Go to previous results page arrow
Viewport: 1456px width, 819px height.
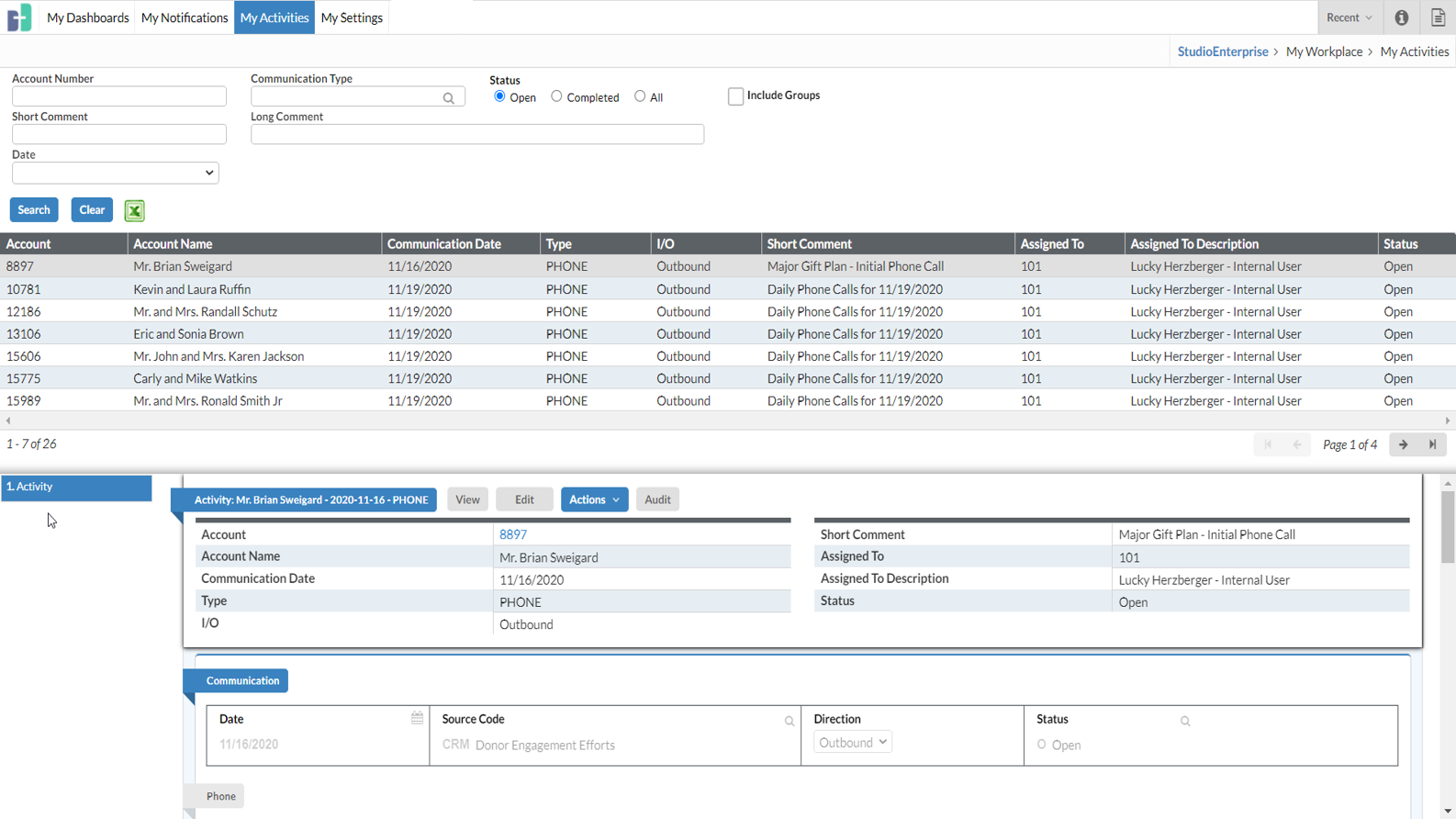pyautogui.click(x=1297, y=444)
